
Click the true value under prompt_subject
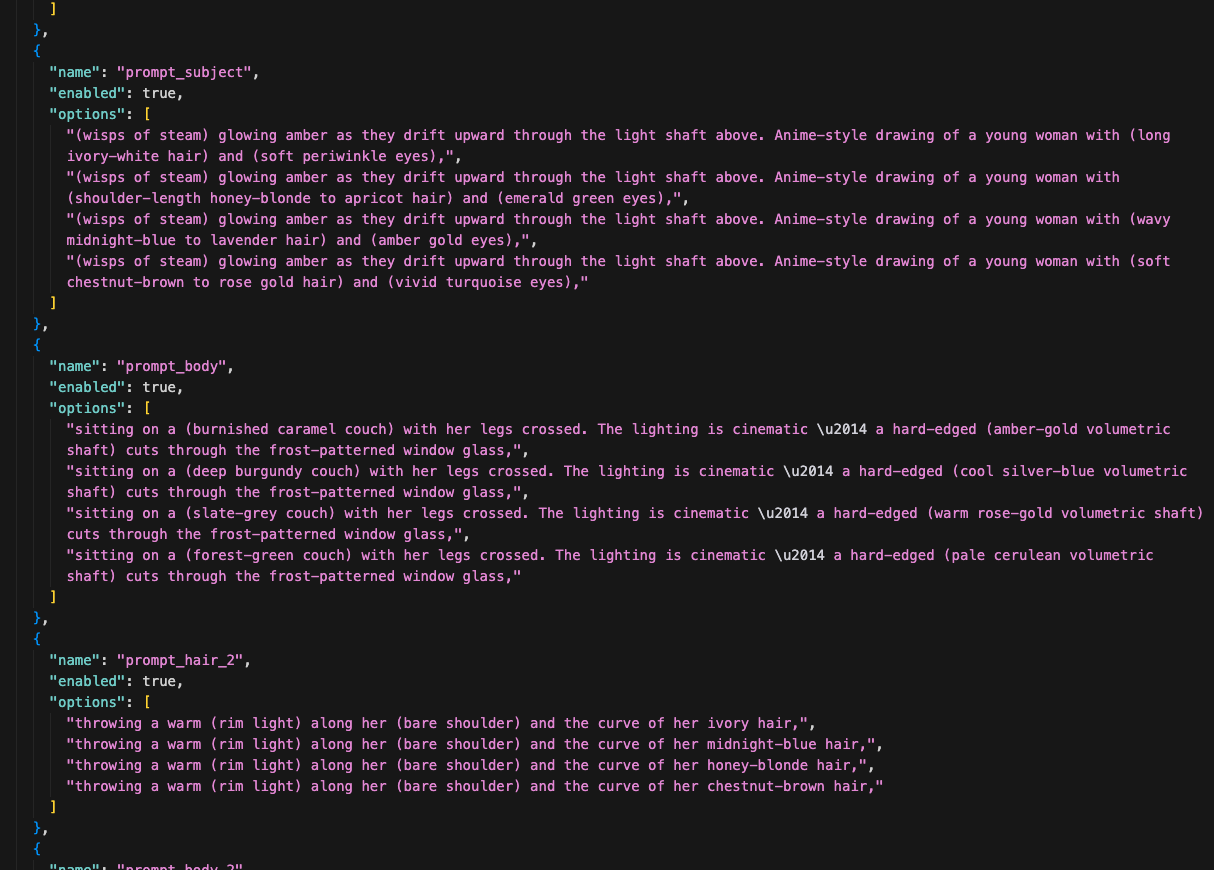tap(159, 93)
